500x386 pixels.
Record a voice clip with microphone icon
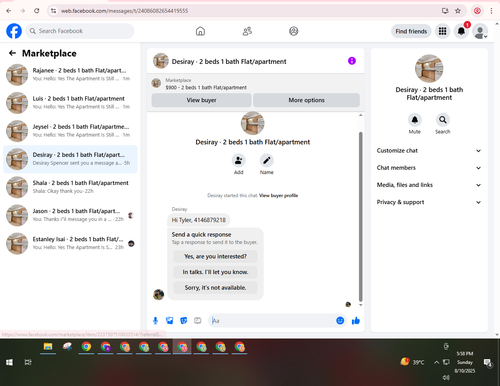click(x=155, y=321)
